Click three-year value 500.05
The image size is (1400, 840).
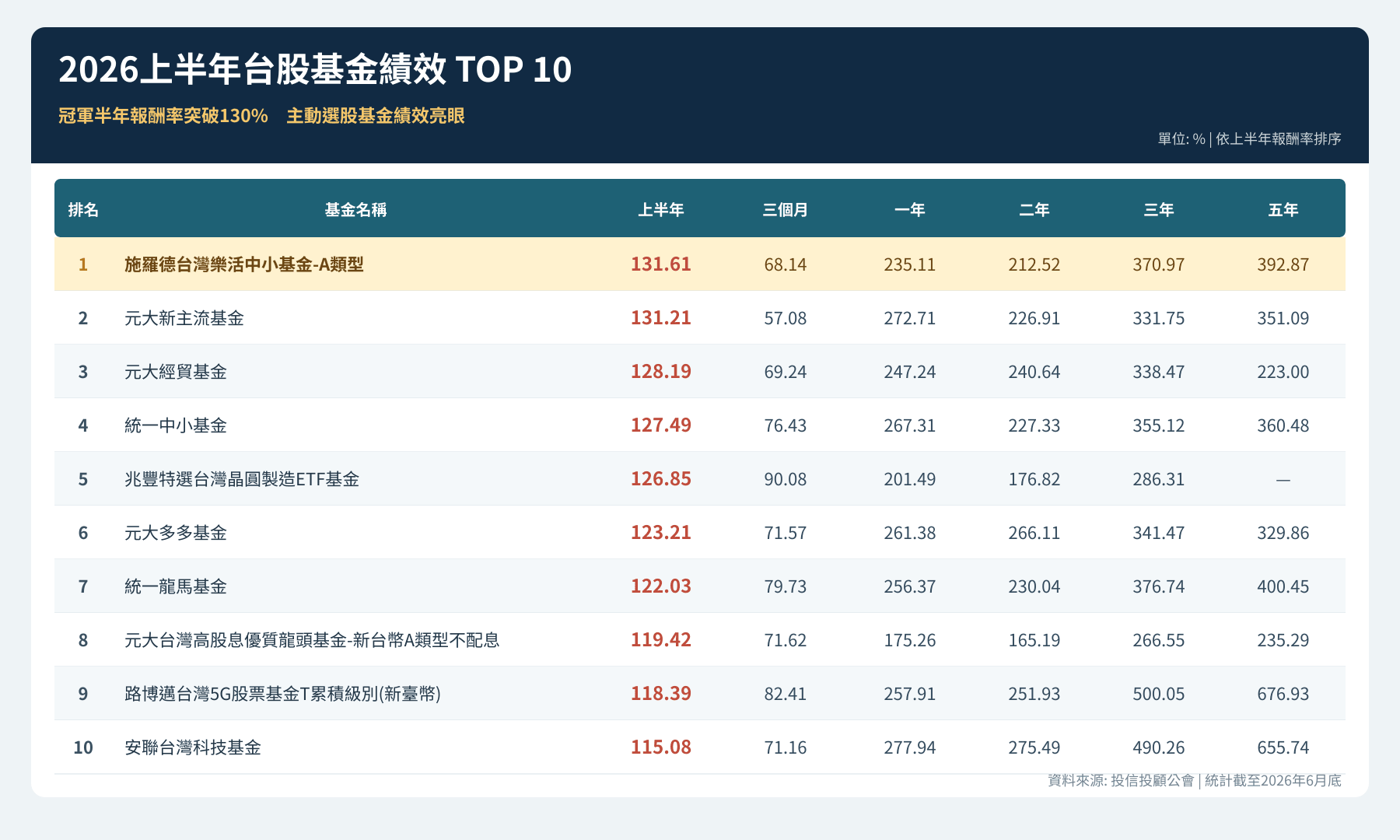[1159, 694]
